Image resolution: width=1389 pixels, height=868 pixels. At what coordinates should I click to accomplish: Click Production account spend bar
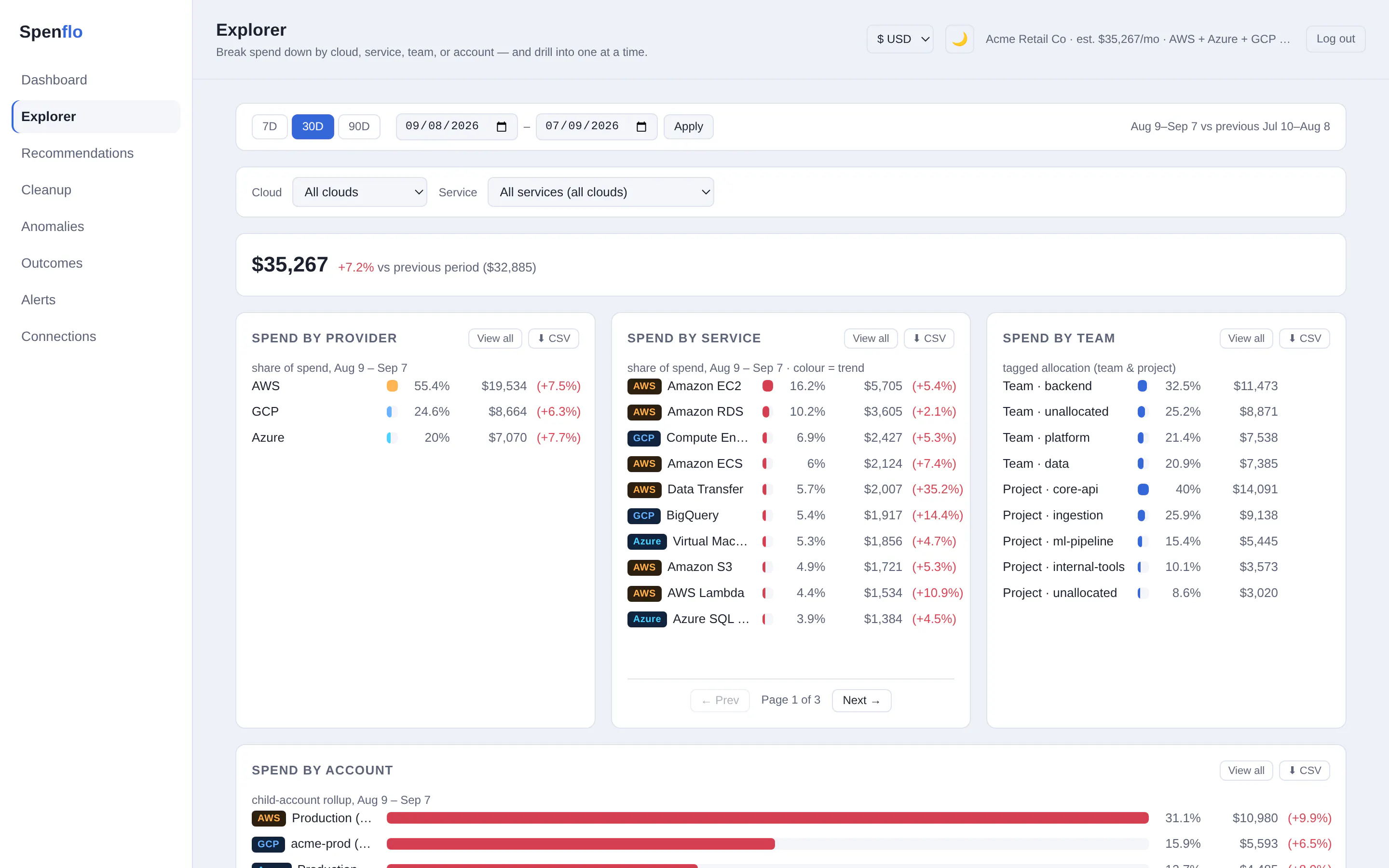tap(767, 818)
